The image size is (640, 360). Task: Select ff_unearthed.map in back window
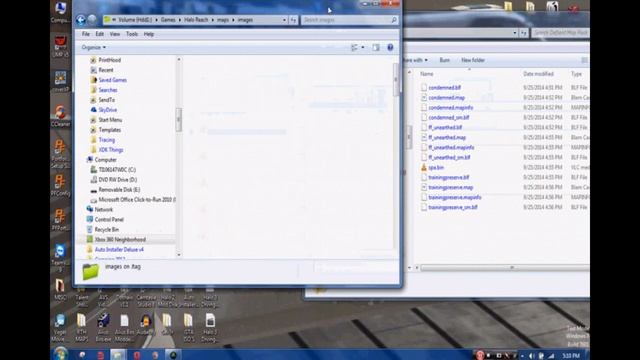click(447, 138)
